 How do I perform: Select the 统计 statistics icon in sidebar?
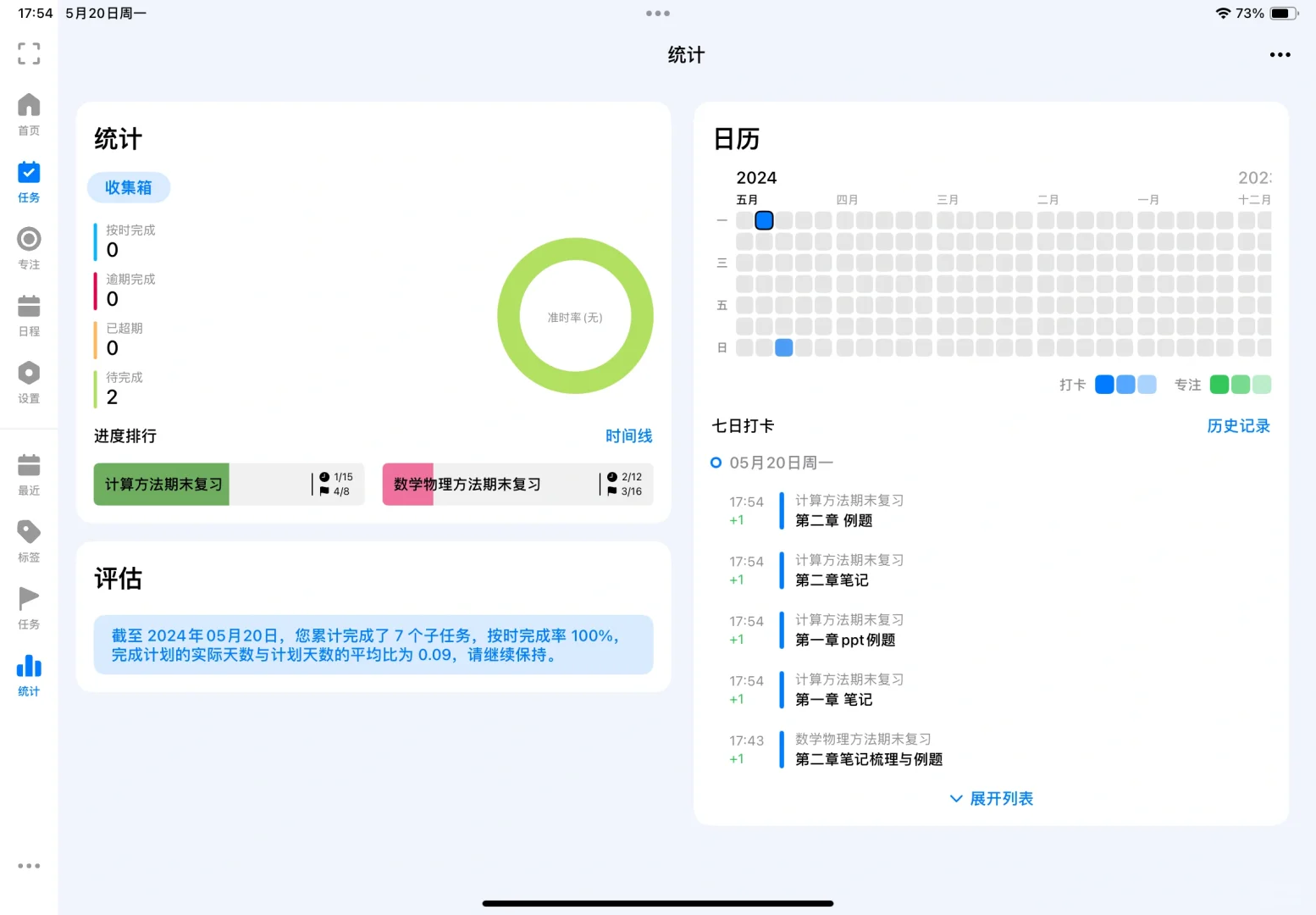click(28, 674)
